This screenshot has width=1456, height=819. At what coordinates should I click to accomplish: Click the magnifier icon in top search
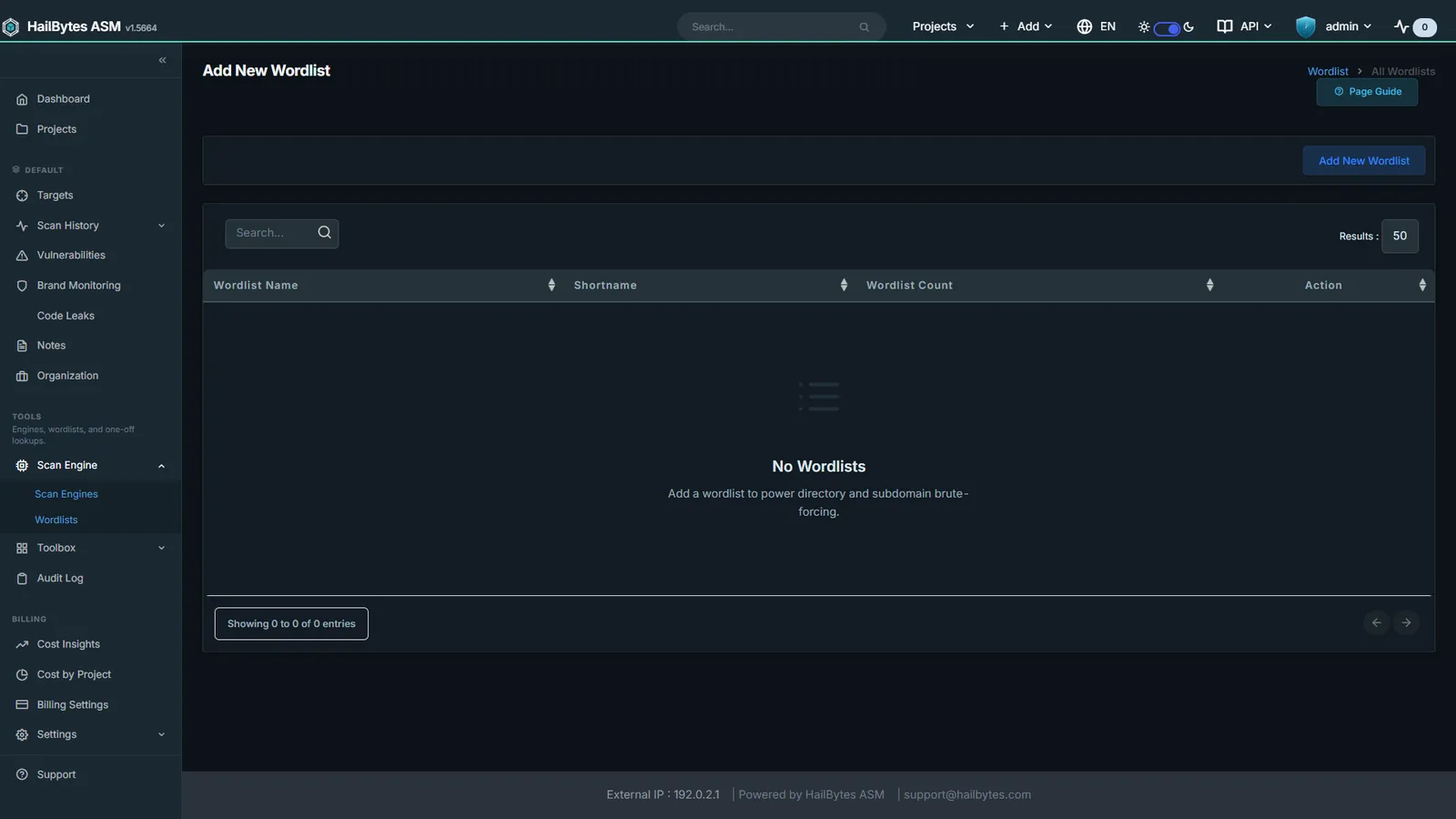coord(864,27)
